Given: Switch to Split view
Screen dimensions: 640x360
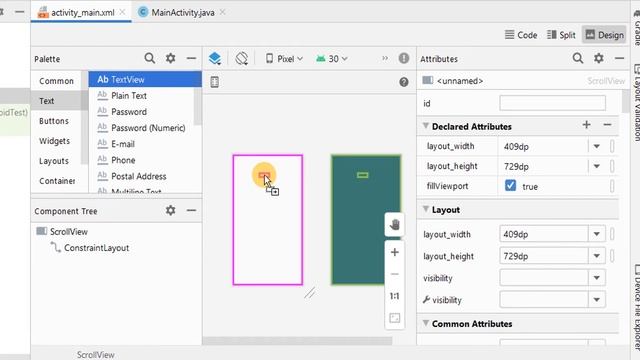Looking at the screenshot, I should pos(561,35).
